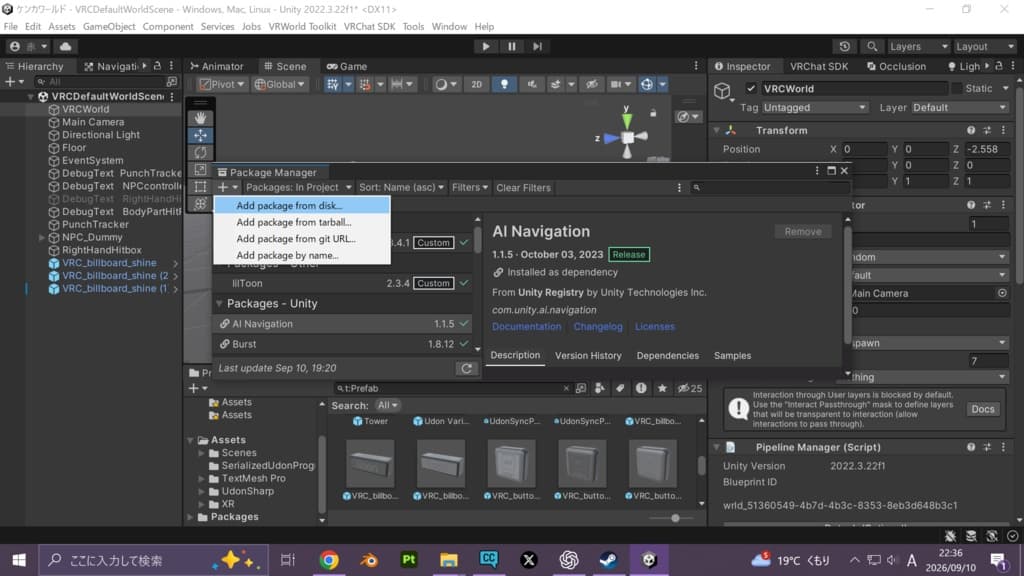Select the Rotate tool in Scene
Viewport: 1024px width, 576px height.
point(200,152)
